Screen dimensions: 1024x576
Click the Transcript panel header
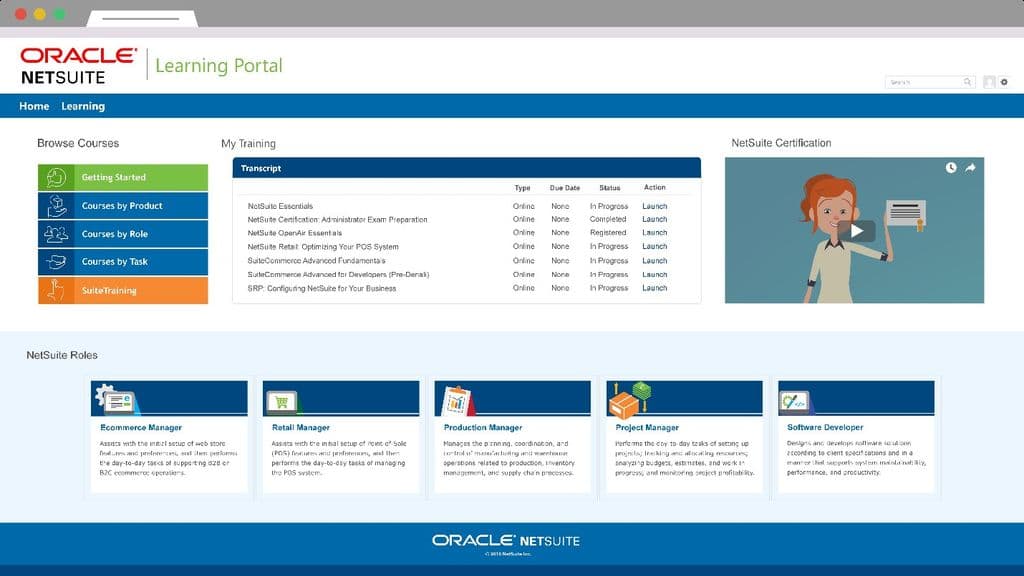tap(466, 168)
